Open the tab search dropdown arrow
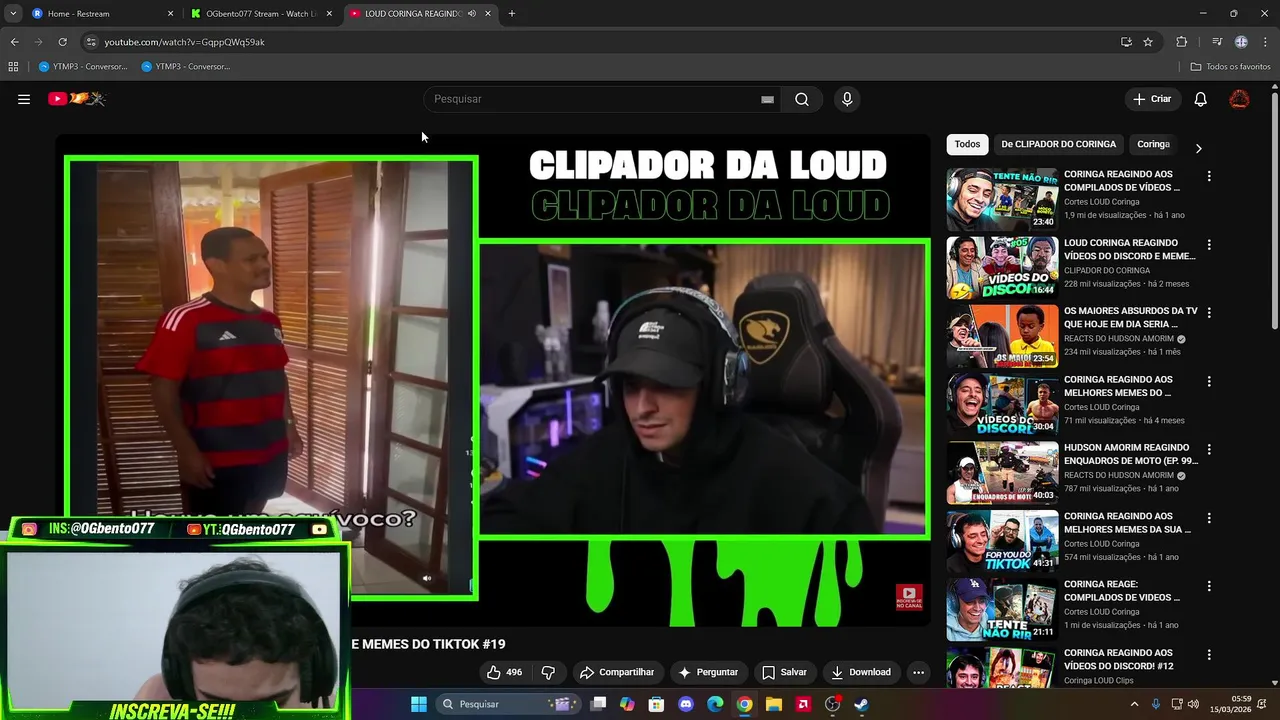1280x720 pixels. coord(13,14)
